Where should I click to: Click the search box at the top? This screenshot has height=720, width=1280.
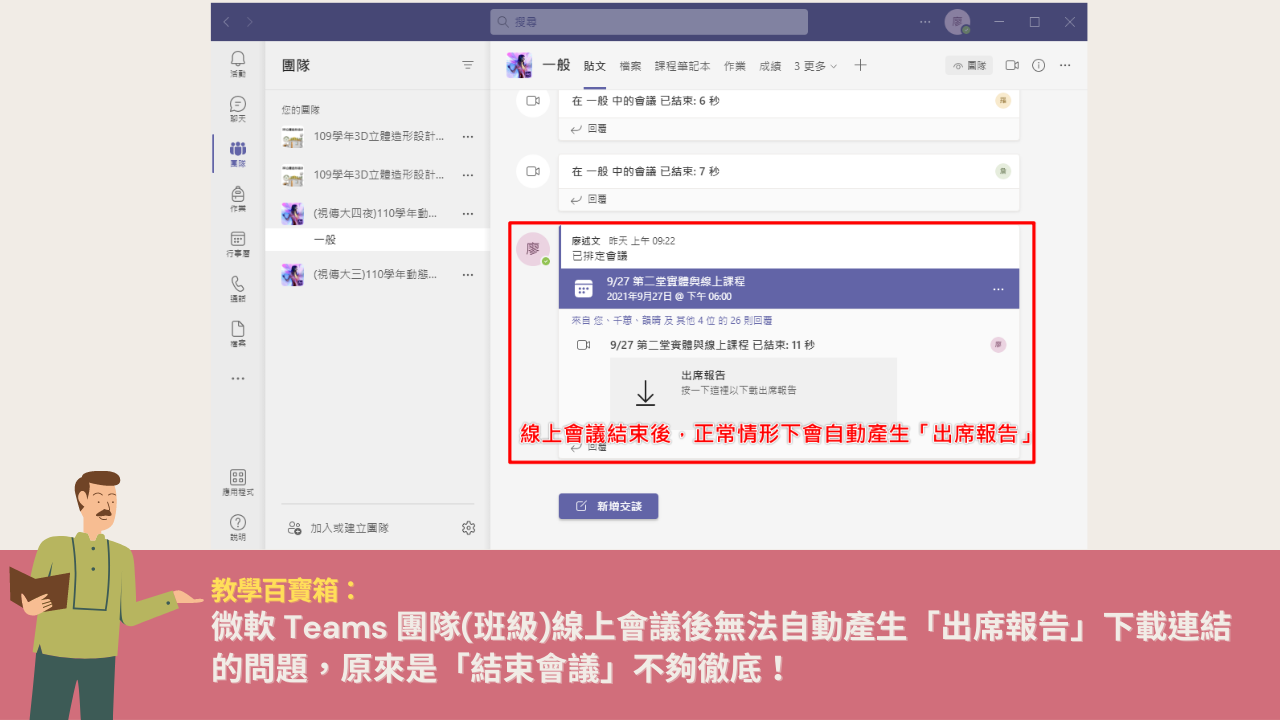pos(649,22)
